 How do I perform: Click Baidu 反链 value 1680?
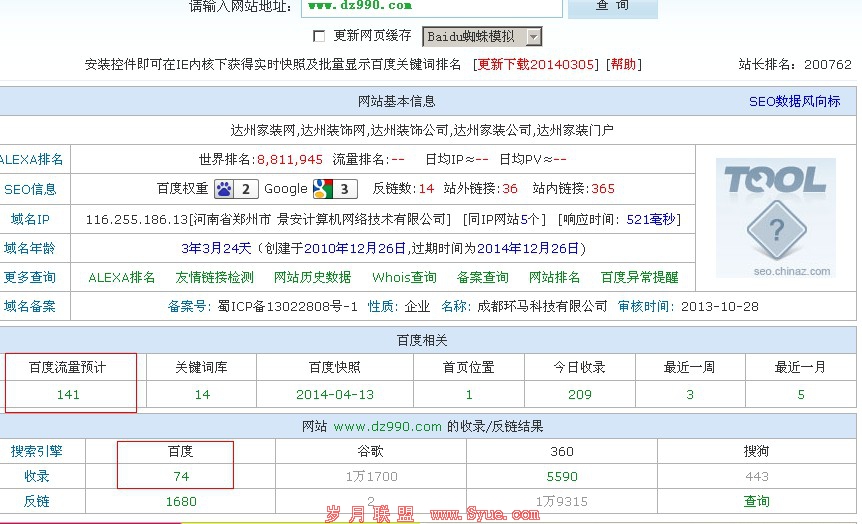(x=181, y=502)
